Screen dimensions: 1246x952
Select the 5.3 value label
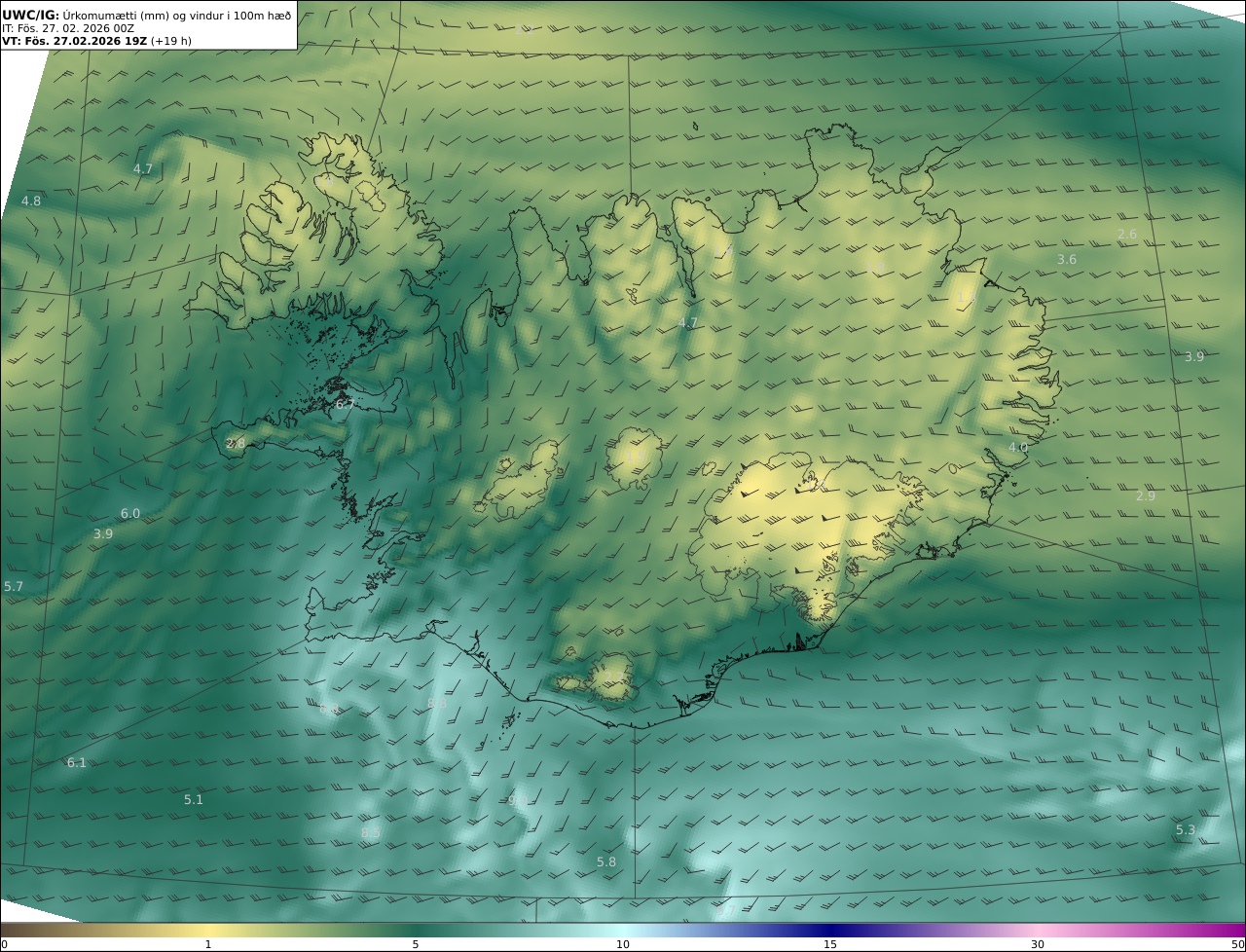pyautogui.click(x=1186, y=830)
